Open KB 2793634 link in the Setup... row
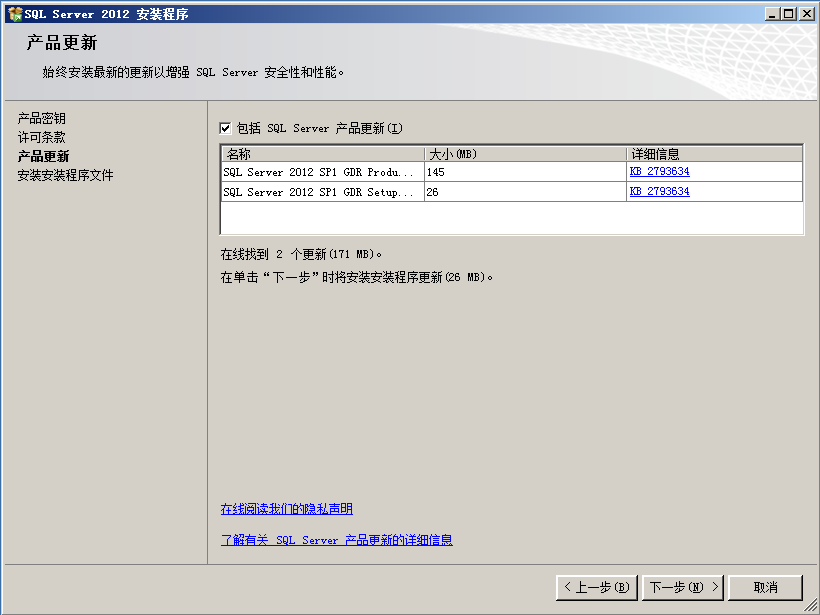 659,191
